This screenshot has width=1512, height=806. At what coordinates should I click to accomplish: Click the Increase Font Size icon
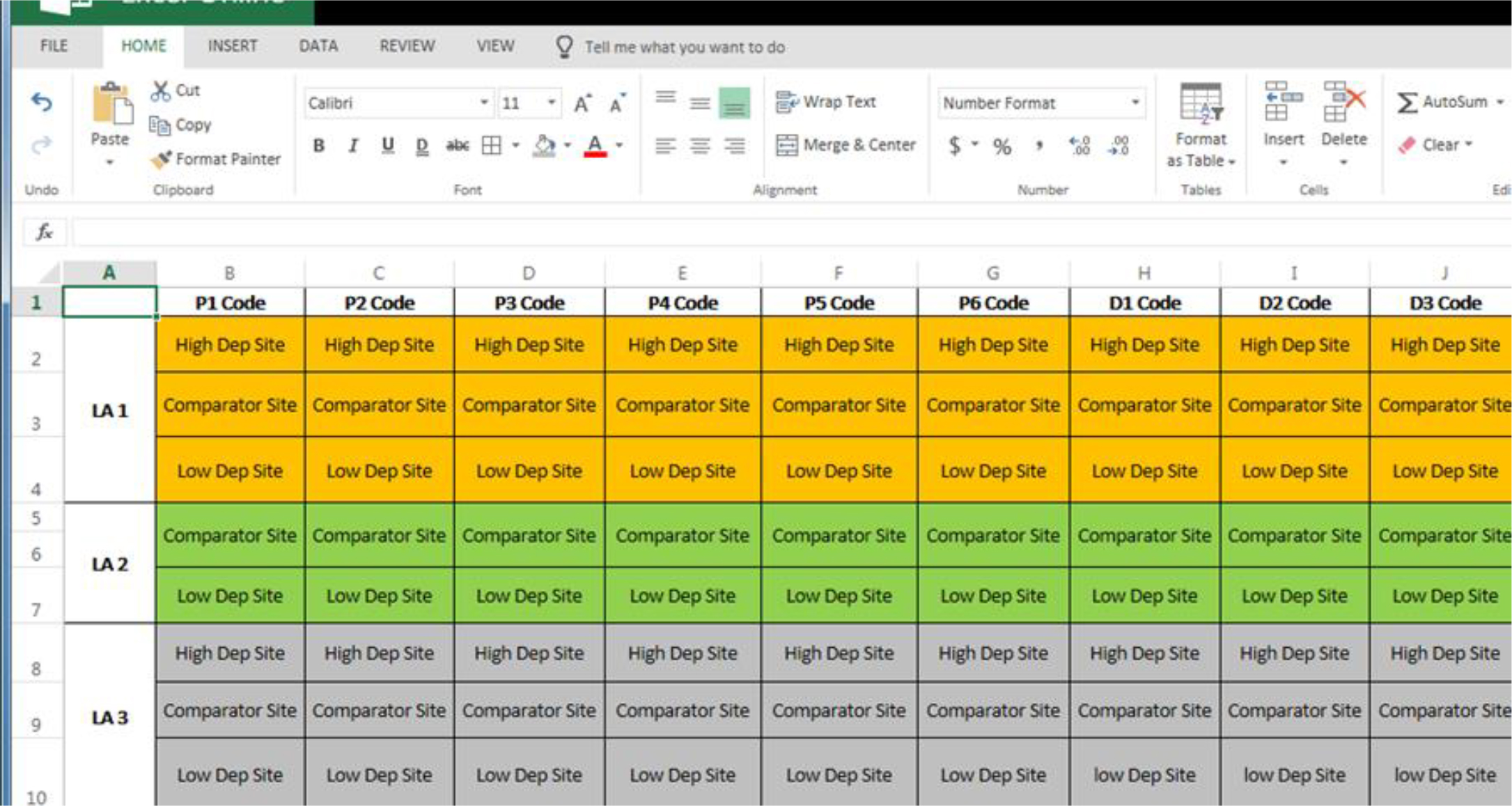pyautogui.click(x=582, y=104)
